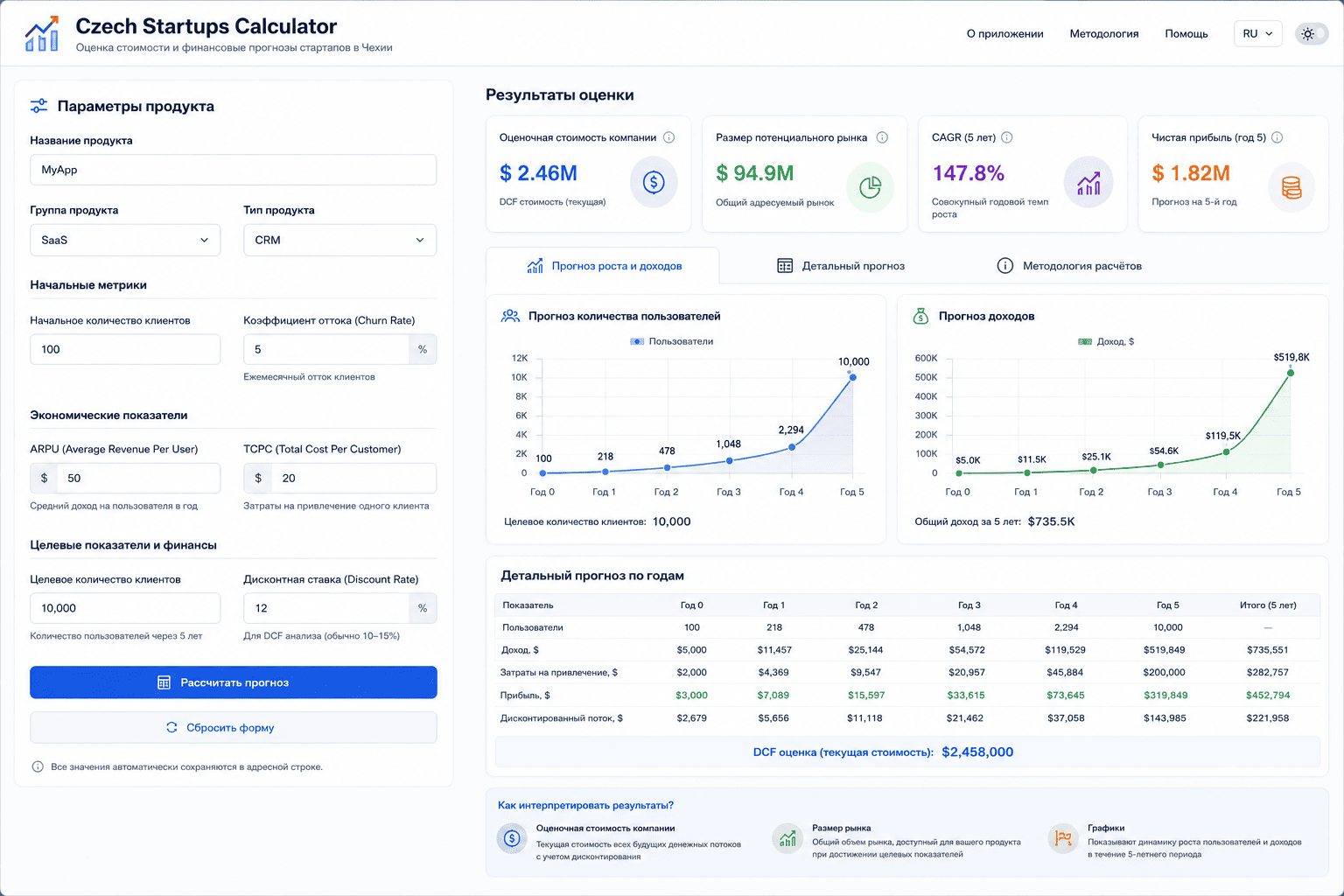The image size is (1344, 896).
Task: Expand the Группа продукта SaaS dropdown
Action: (x=125, y=240)
